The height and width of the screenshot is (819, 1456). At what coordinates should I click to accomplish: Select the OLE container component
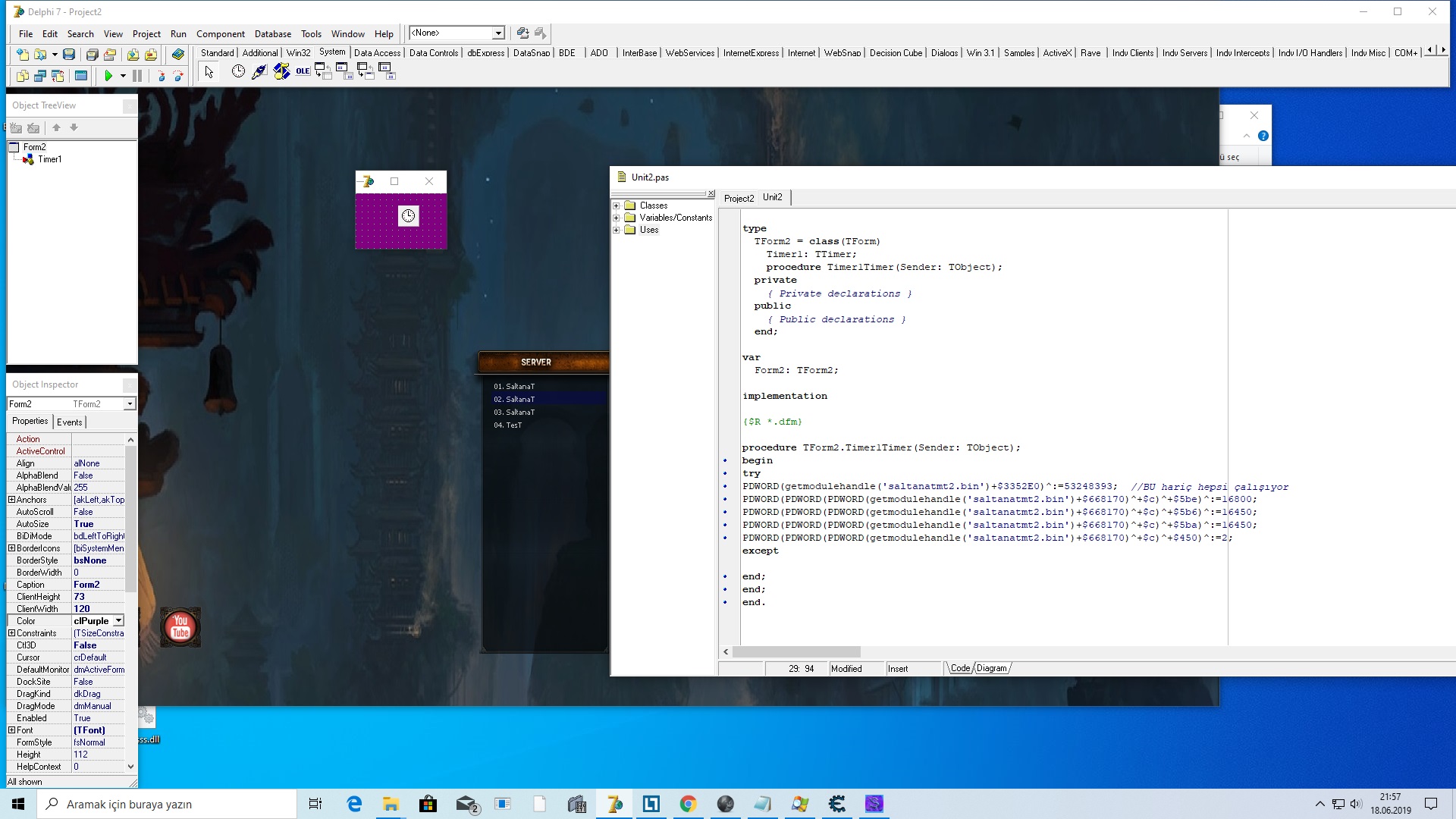303,71
